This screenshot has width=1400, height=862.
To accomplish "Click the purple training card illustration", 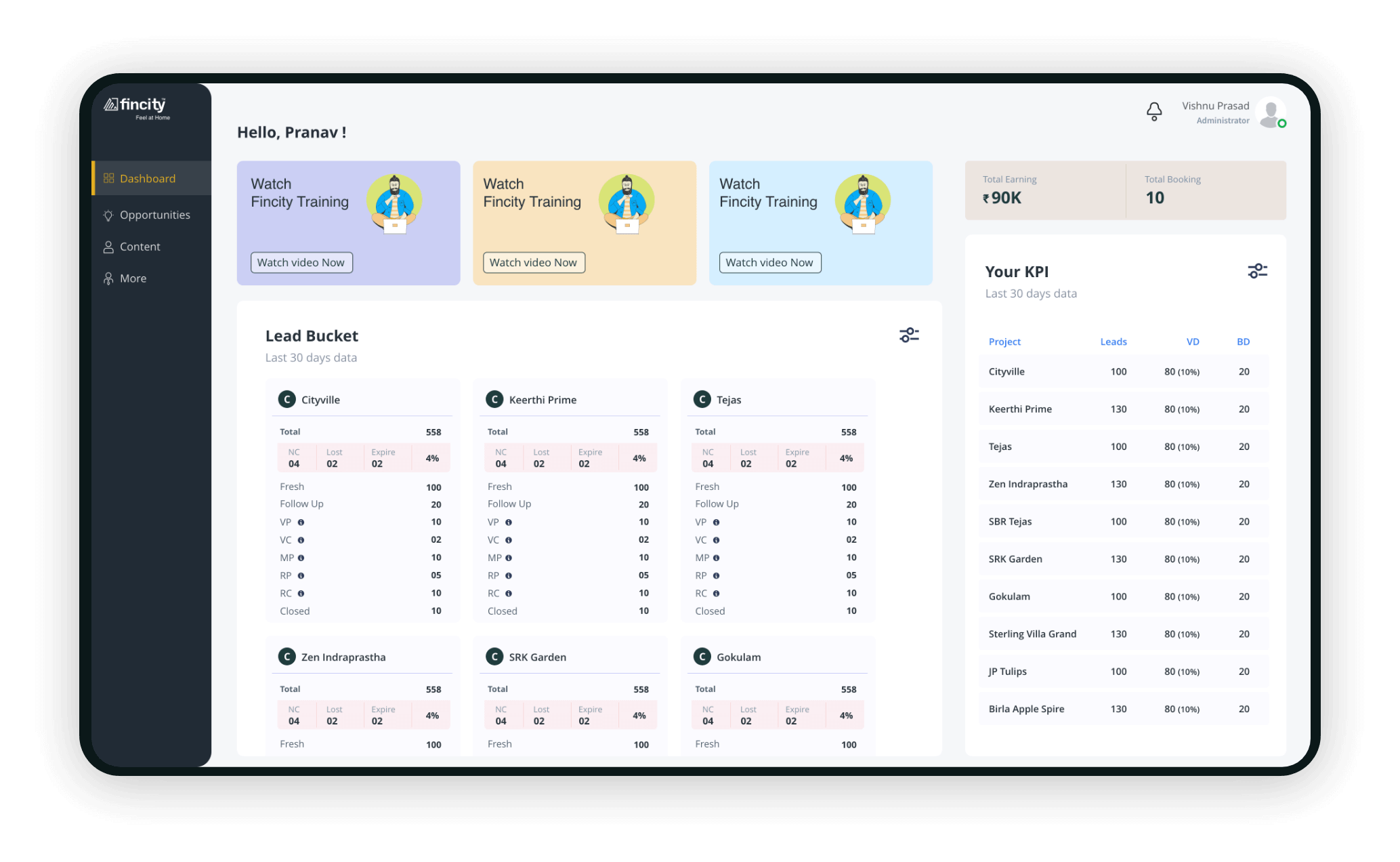I will (394, 203).
